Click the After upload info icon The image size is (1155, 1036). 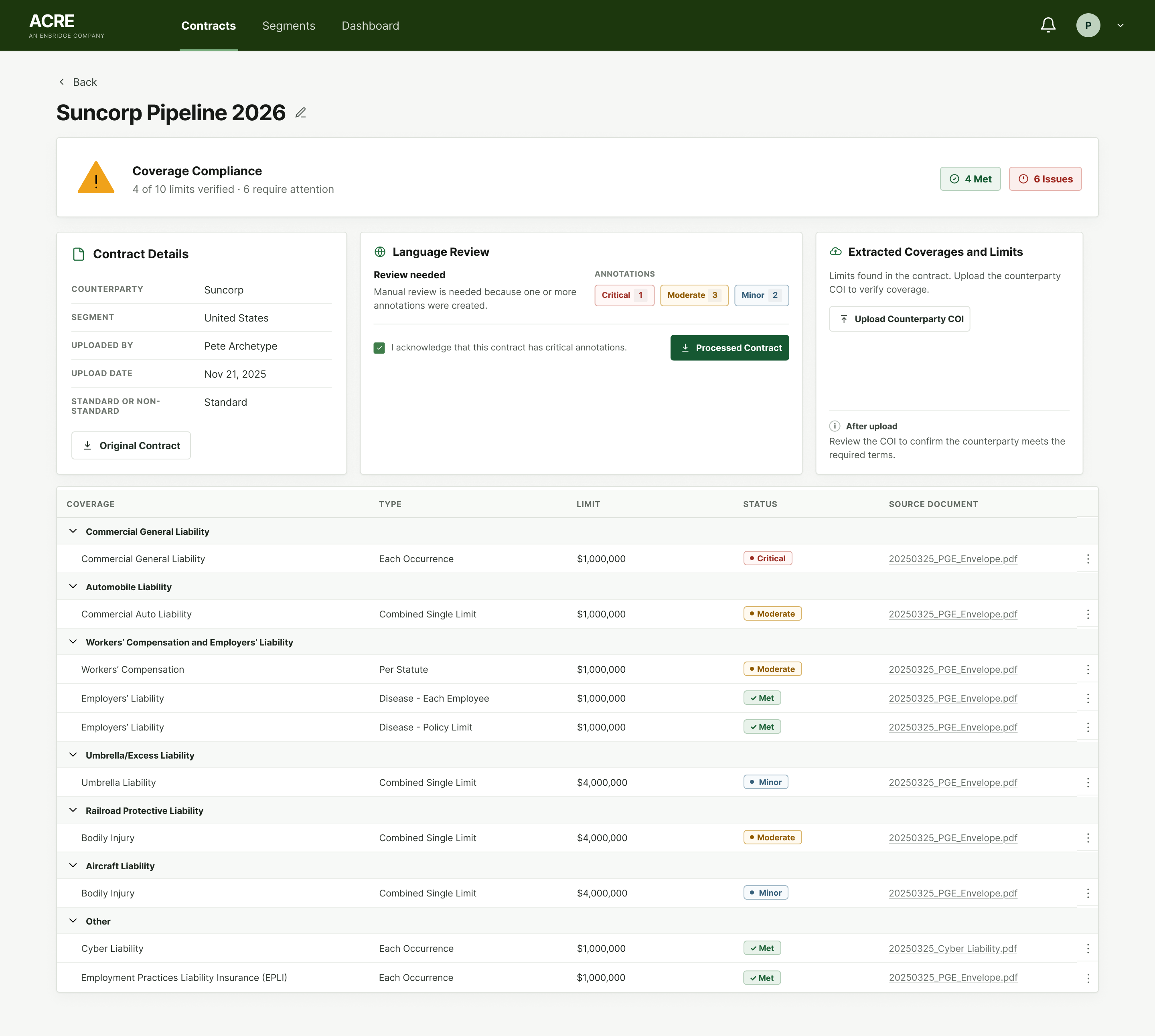pyautogui.click(x=835, y=426)
